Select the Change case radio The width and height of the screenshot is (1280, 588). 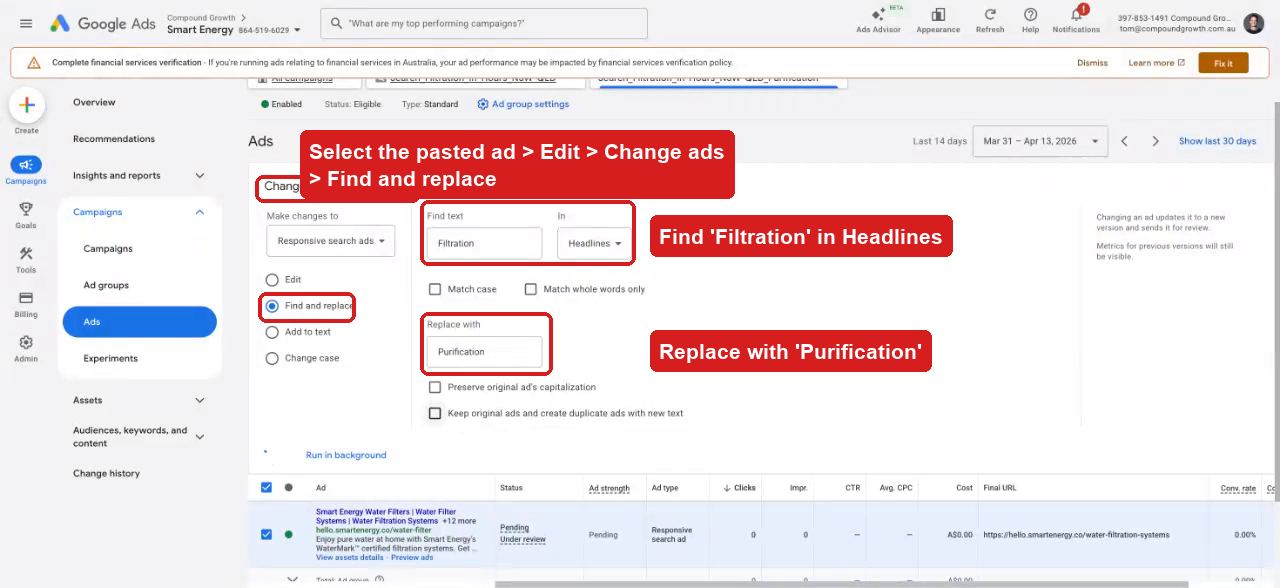[272, 358]
